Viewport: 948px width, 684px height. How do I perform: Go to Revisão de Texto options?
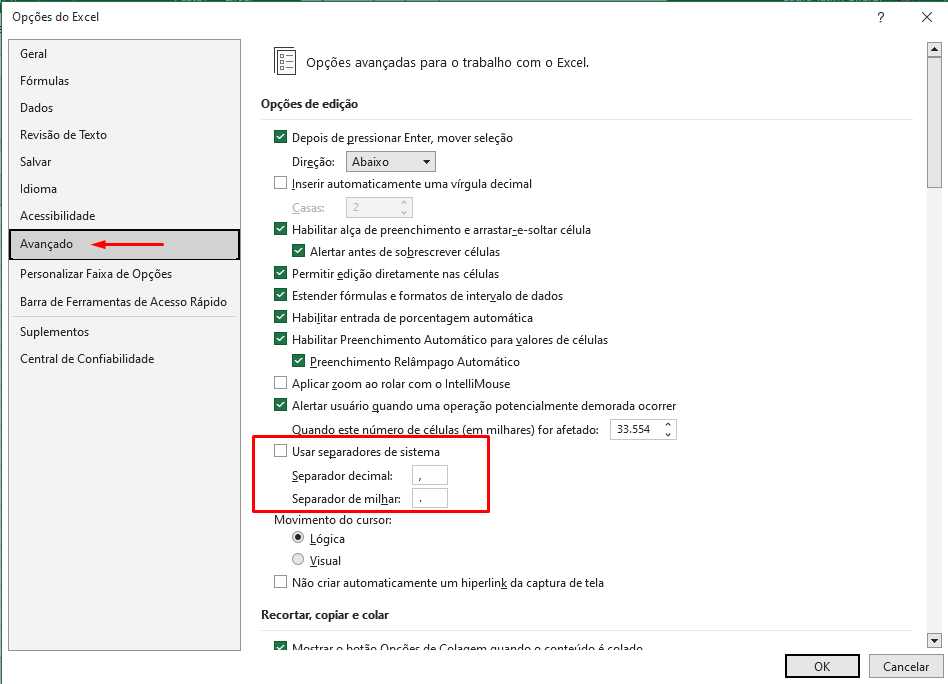(x=125, y=135)
